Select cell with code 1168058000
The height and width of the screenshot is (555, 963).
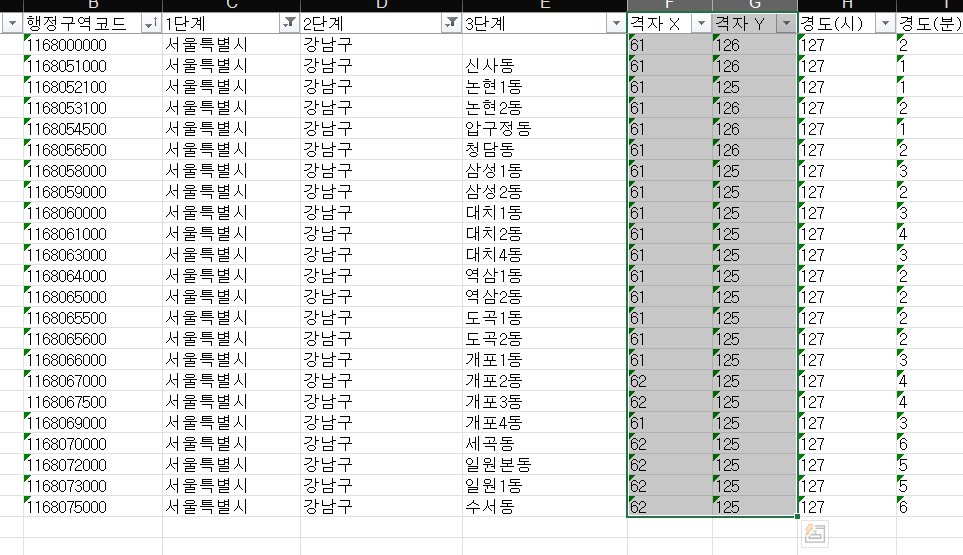click(93, 171)
